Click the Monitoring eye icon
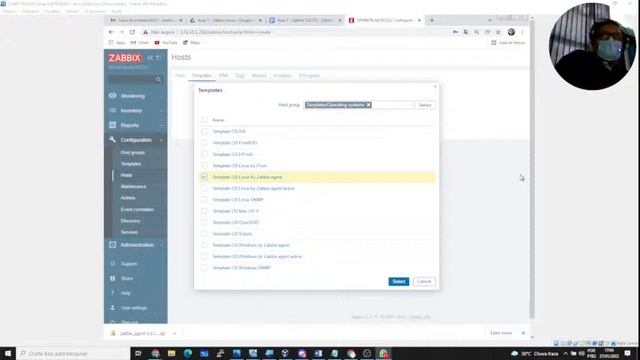 click(113, 96)
